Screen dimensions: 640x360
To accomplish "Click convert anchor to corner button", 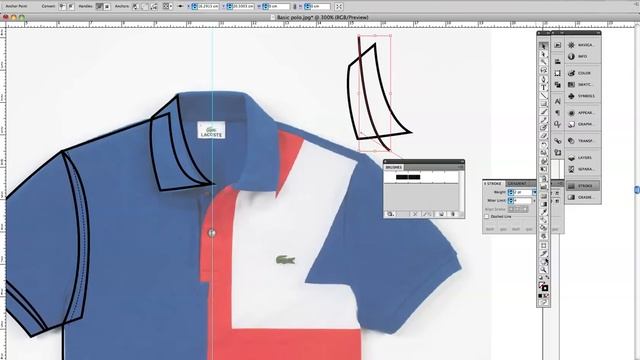I will [x=62, y=7].
